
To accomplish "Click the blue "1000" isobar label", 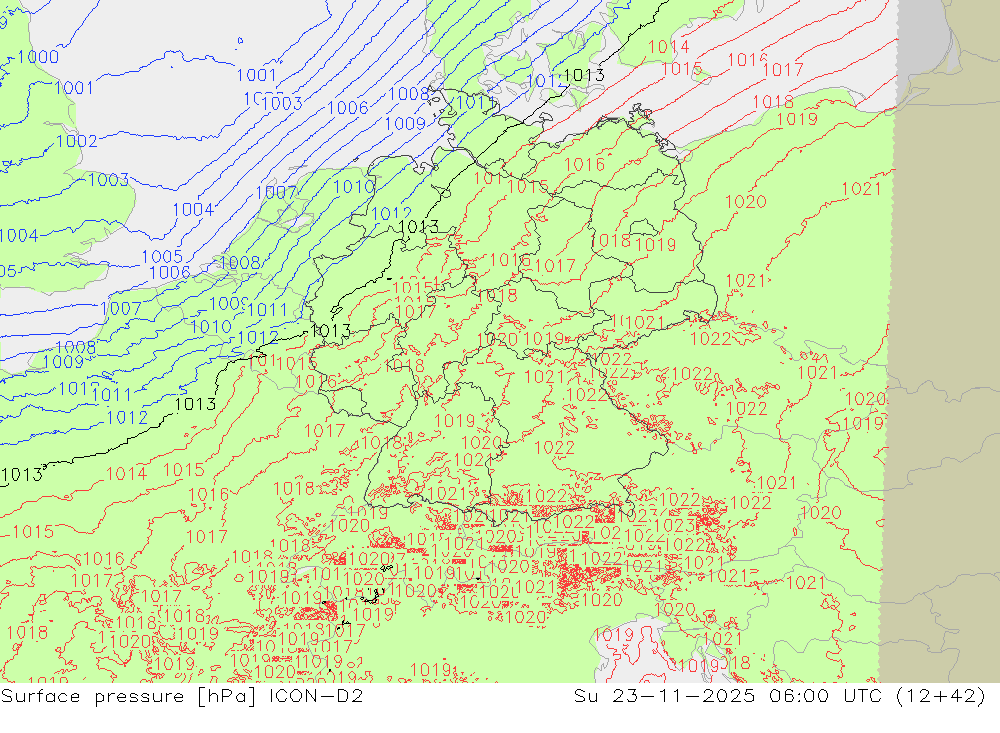I will (x=38, y=57).
